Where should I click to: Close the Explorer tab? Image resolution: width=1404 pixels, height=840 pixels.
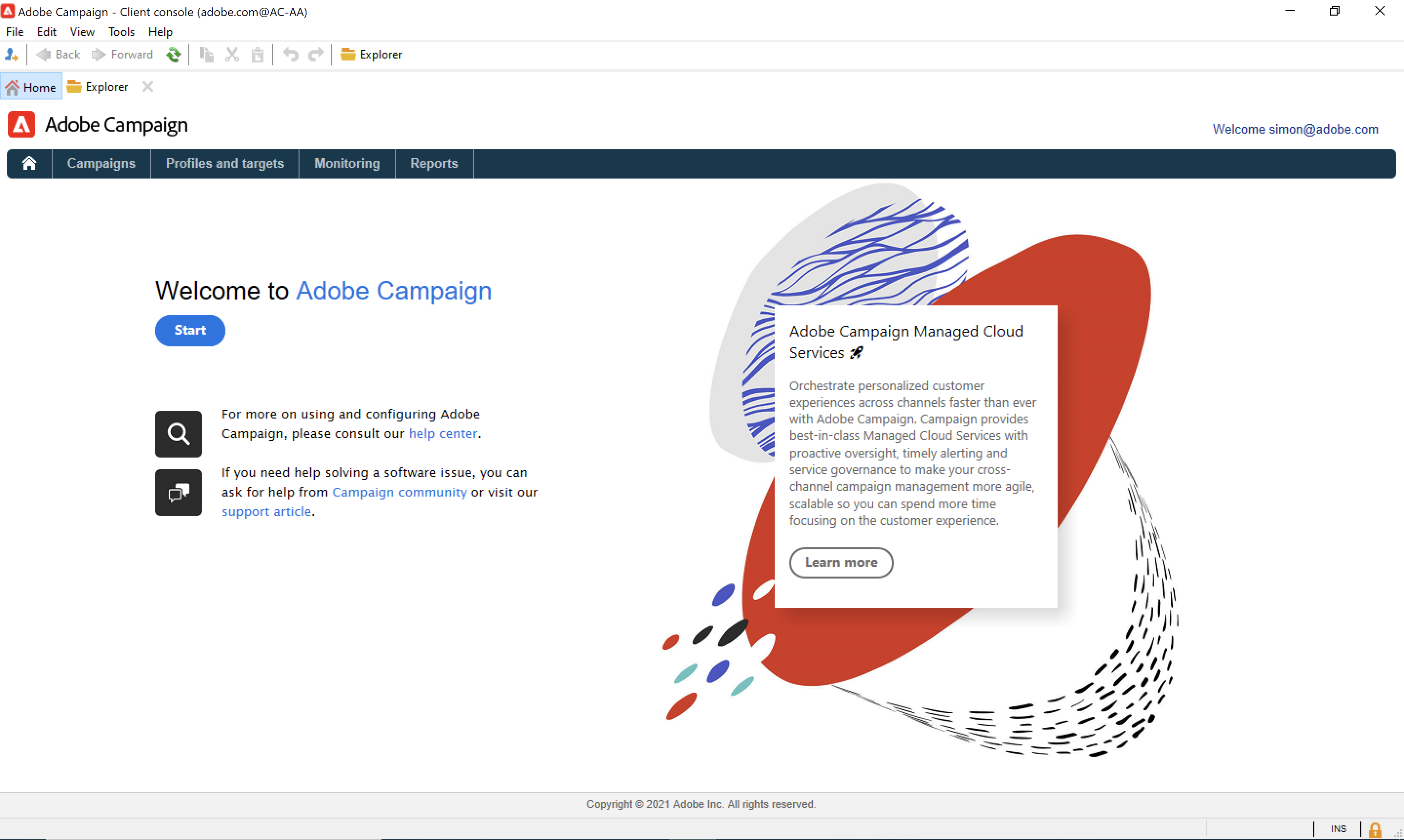[x=148, y=87]
